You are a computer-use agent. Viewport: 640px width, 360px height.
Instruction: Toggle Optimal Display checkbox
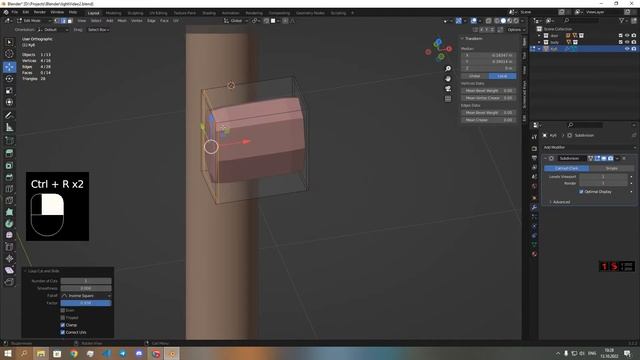(581, 191)
